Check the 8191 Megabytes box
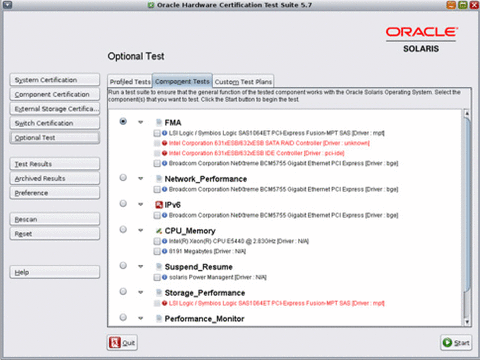This screenshot has width=480, height=360. tap(157, 251)
